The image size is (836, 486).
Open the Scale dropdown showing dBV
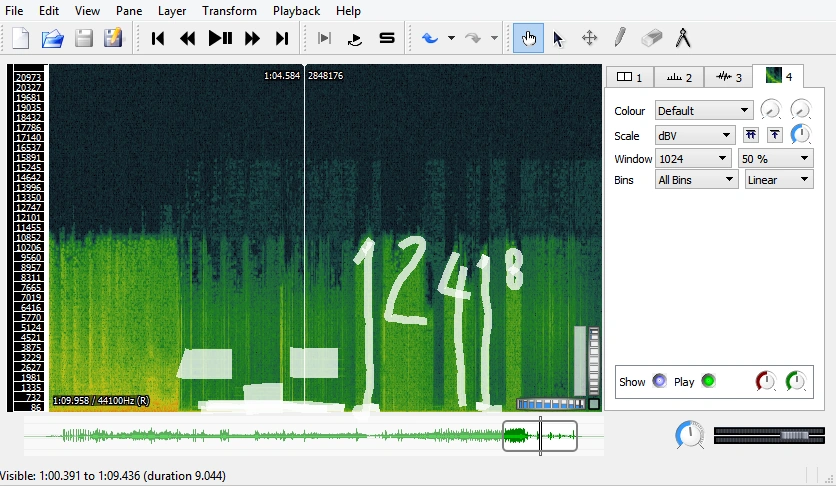[694, 135]
